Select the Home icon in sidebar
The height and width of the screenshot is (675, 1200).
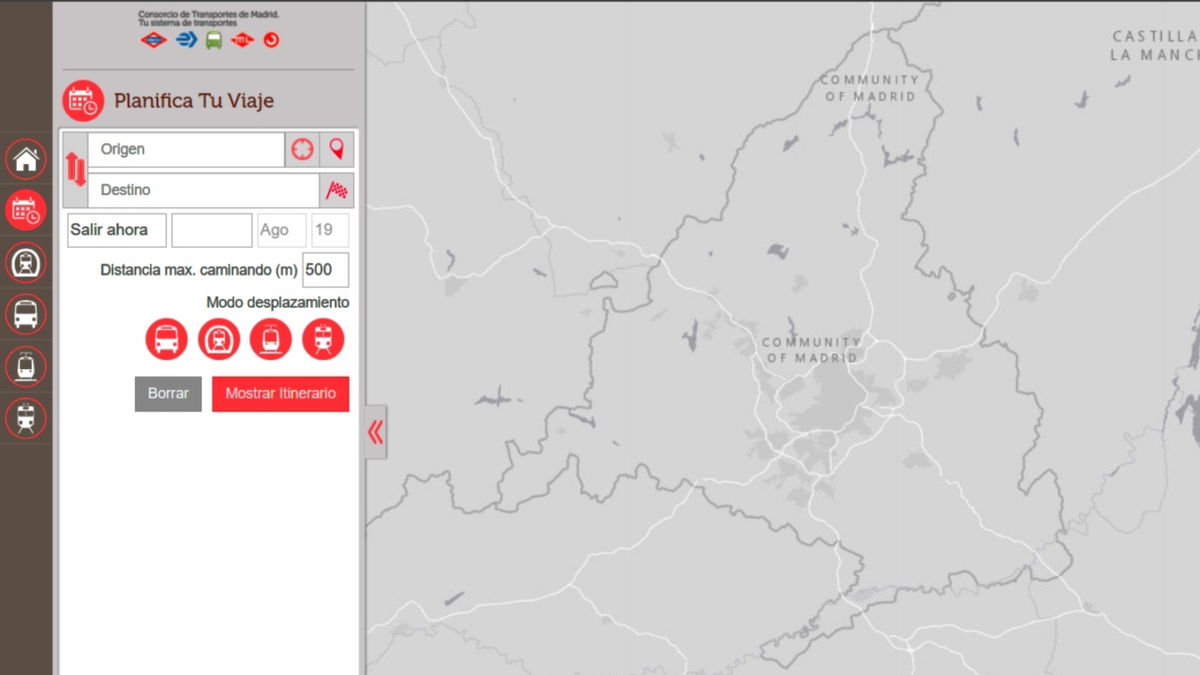coord(26,159)
